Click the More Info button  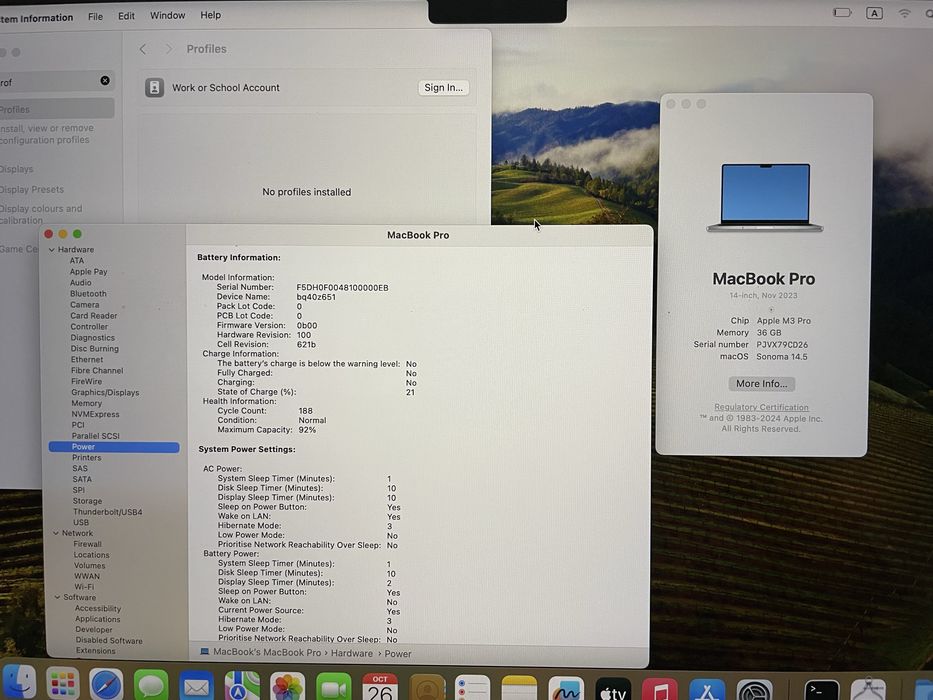[762, 384]
